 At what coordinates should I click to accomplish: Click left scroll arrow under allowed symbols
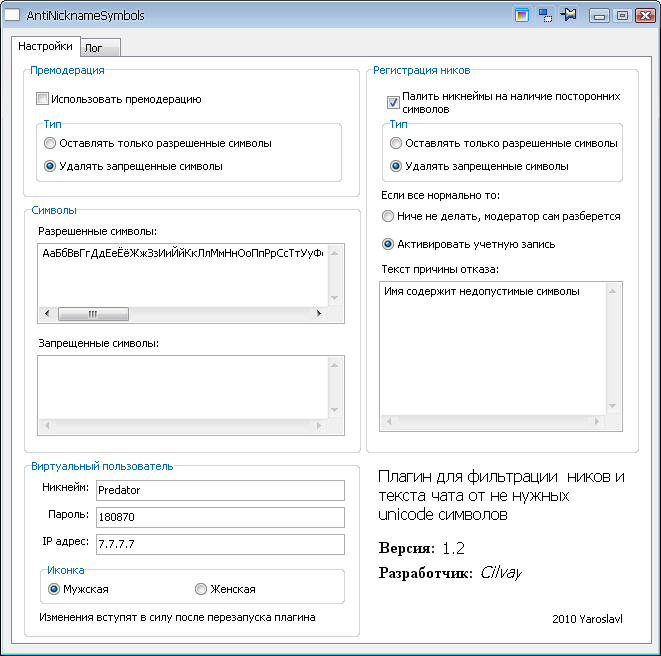(45, 313)
